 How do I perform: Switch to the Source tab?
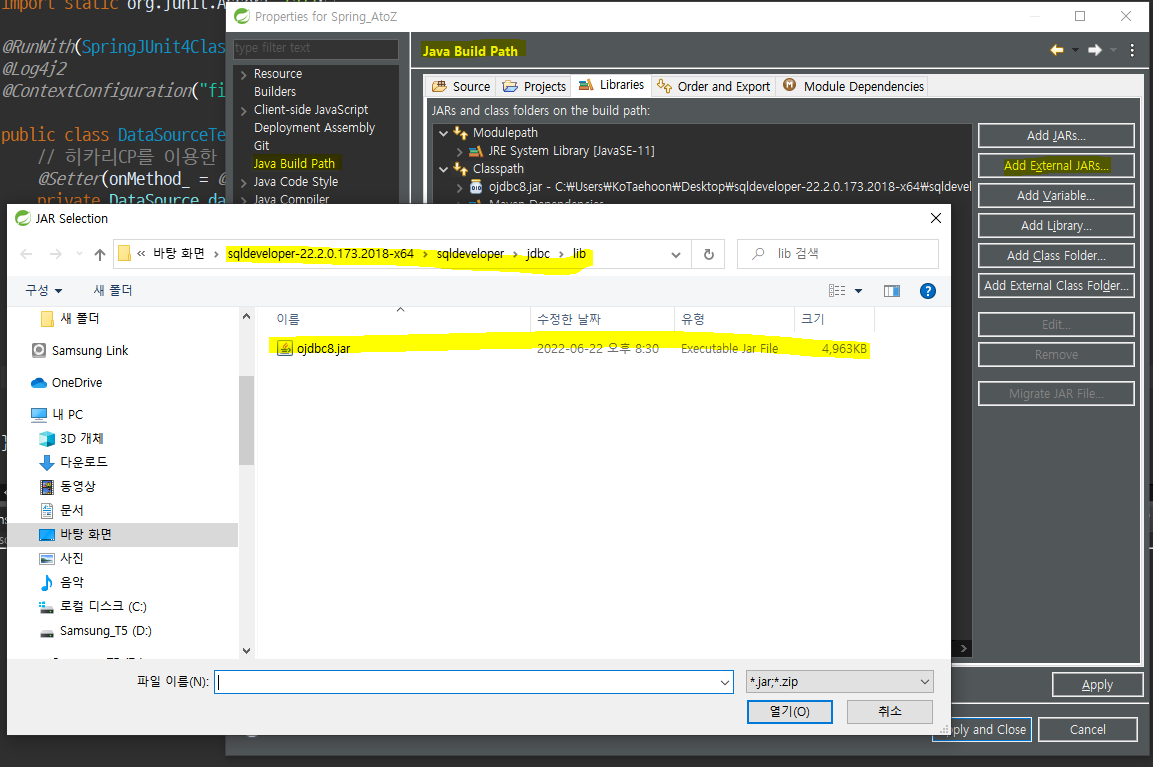(461, 86)
